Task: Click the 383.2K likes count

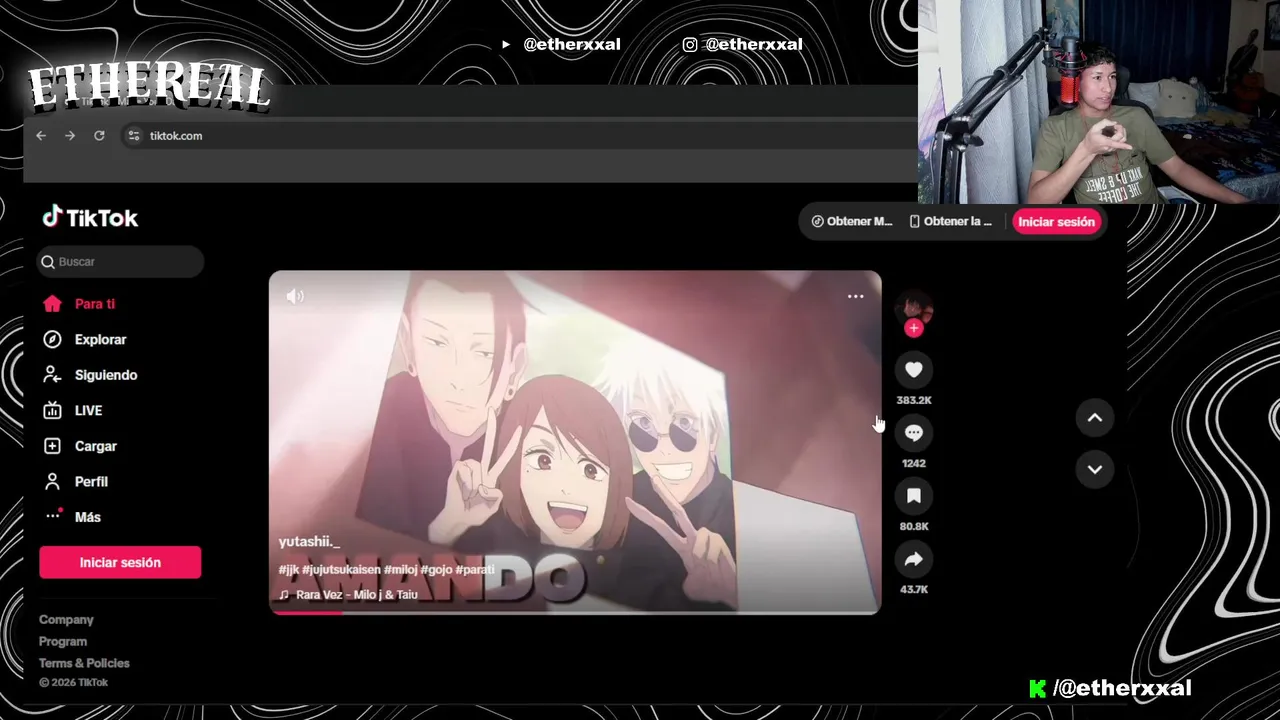Action: (913, 400)
